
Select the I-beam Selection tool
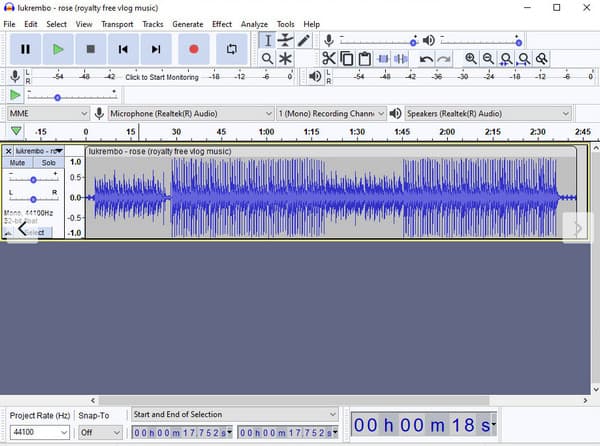(268, 41)
